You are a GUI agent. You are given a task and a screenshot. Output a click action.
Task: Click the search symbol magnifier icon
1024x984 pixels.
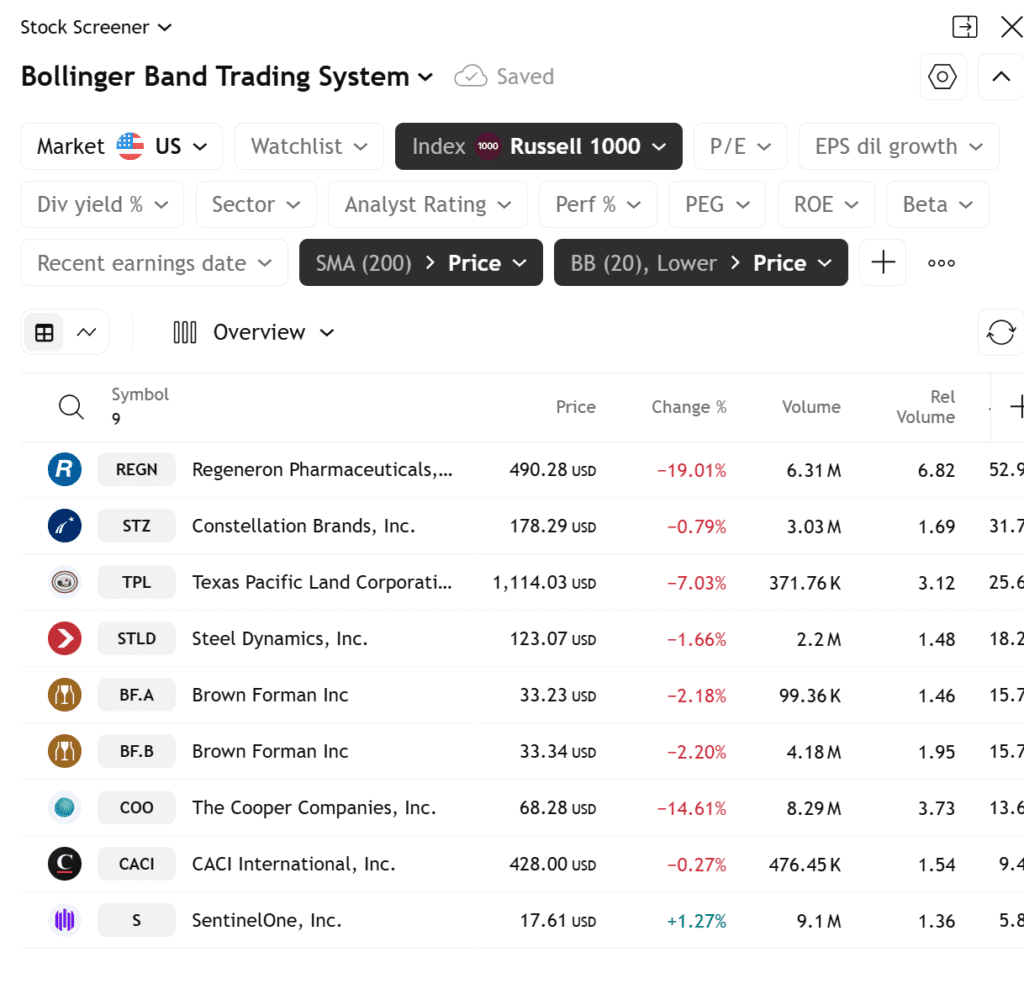point(71,407)
